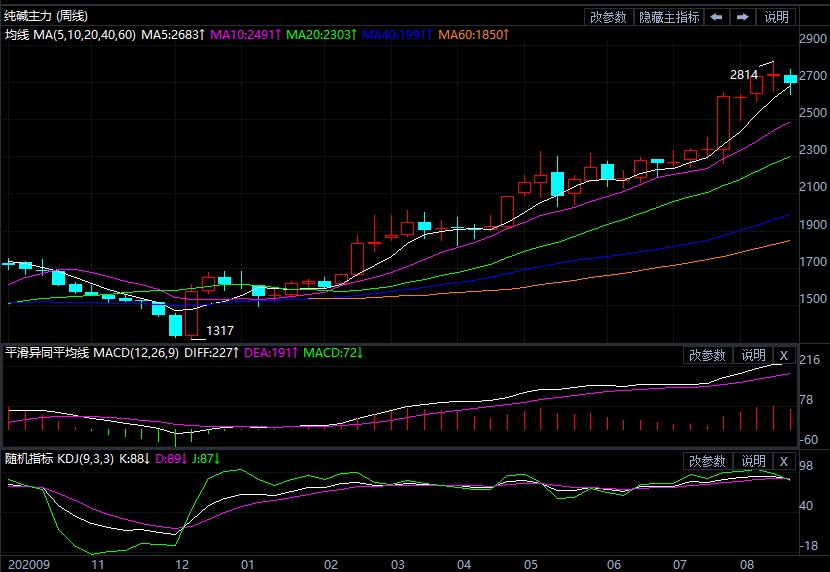Screen dimensions: 830x572
Task: Click the DIFF:227 value
Action: (211, 352)
